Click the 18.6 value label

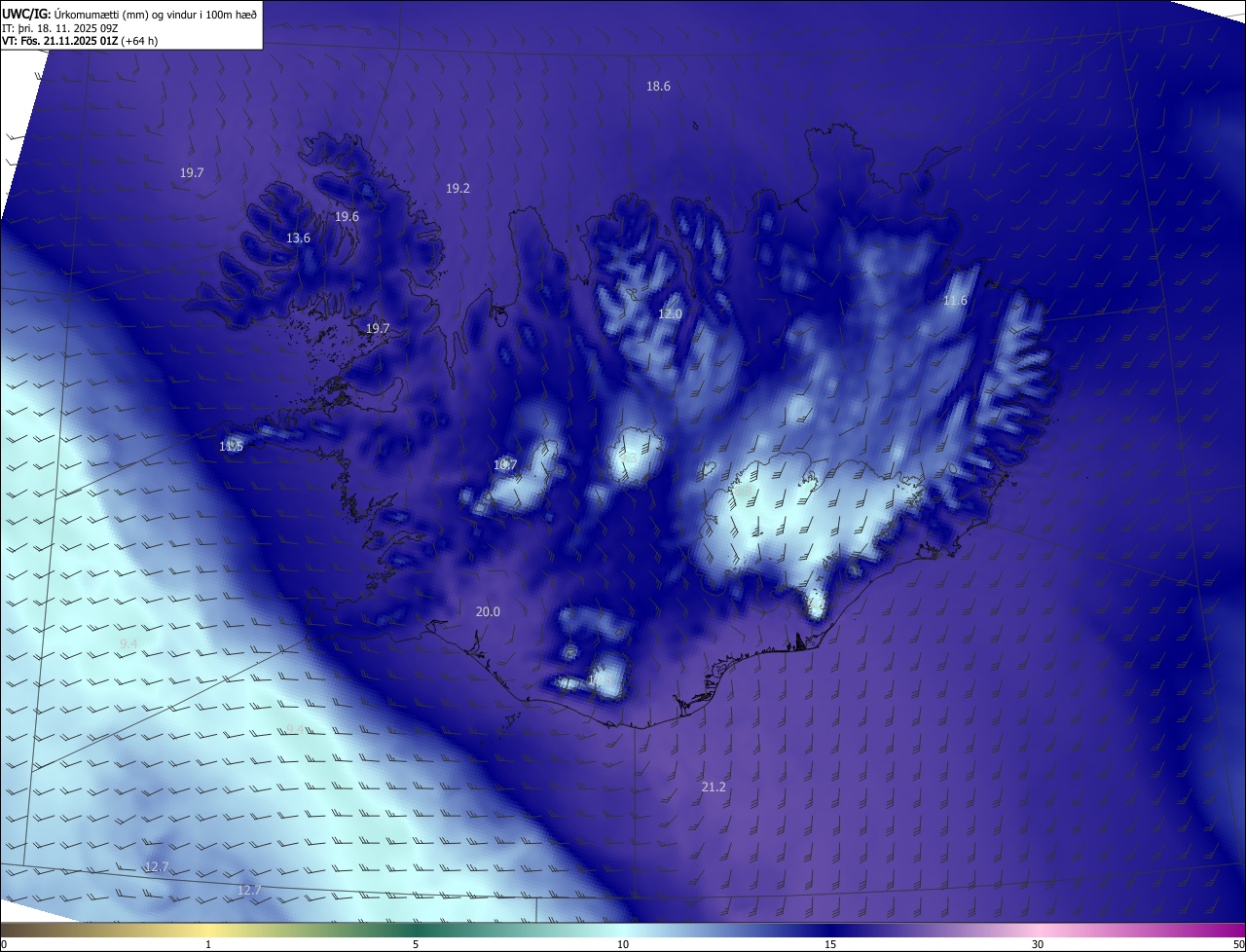pyautogui.click(x=659, y=87)
